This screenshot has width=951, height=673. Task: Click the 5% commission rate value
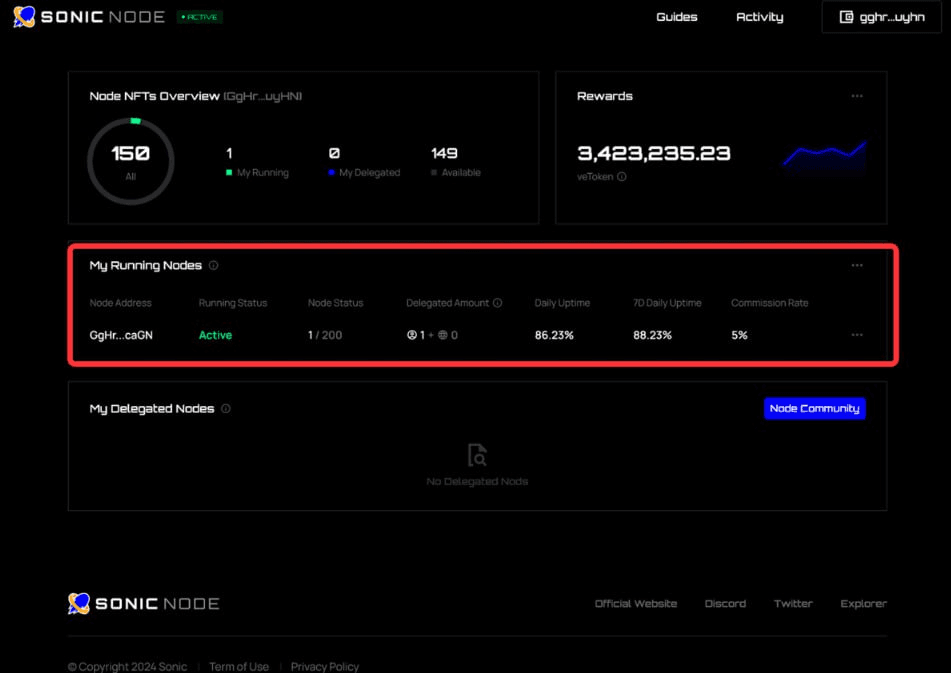pos(739,335)
